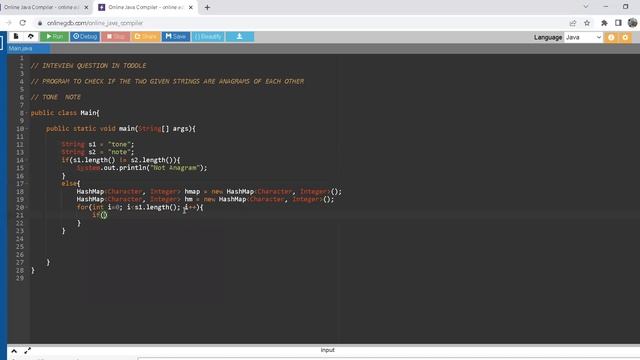640x360 pixels.
Task: Collapse the else block fold on line 17
Action: click(x=27, y=184)
